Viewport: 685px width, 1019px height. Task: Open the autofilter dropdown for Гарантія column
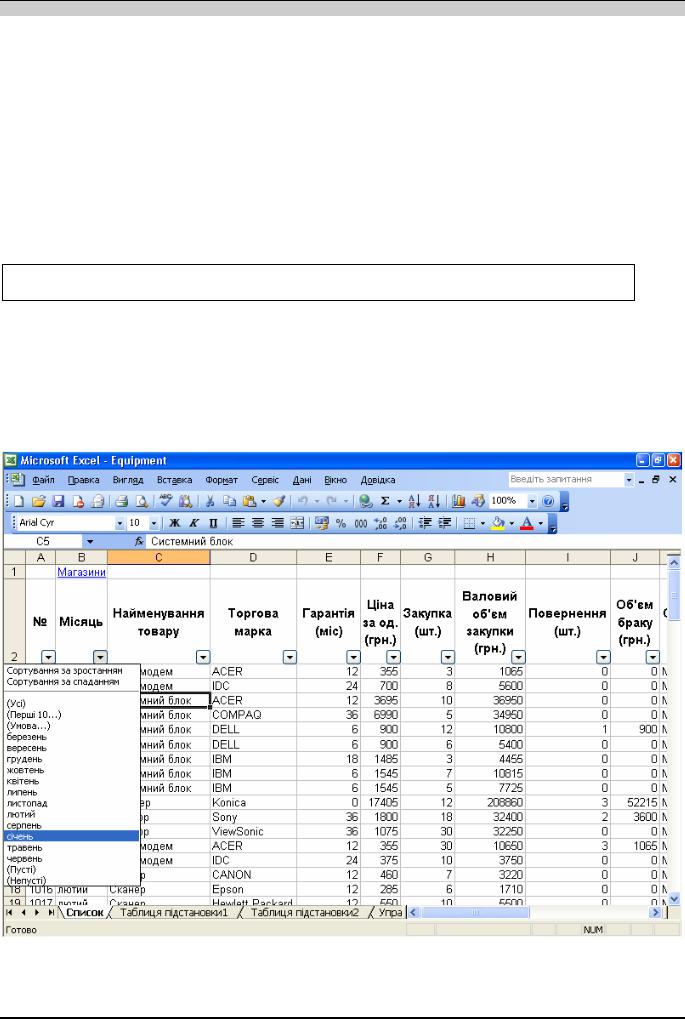353,657
